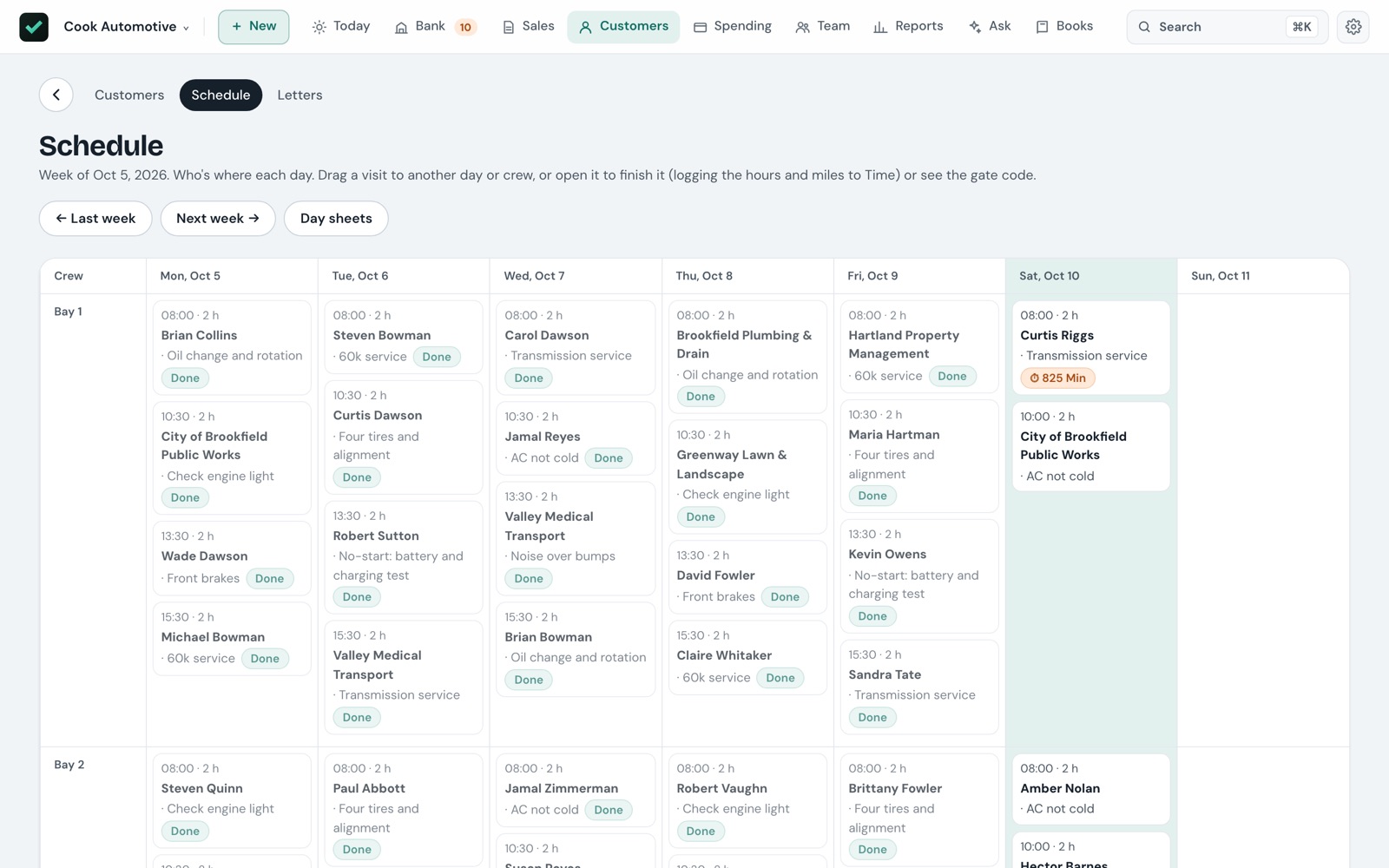This screenshot has width=1389, height=868.
Task: Open Hartland Property Management 60k service visit
Action: point(919,347)
